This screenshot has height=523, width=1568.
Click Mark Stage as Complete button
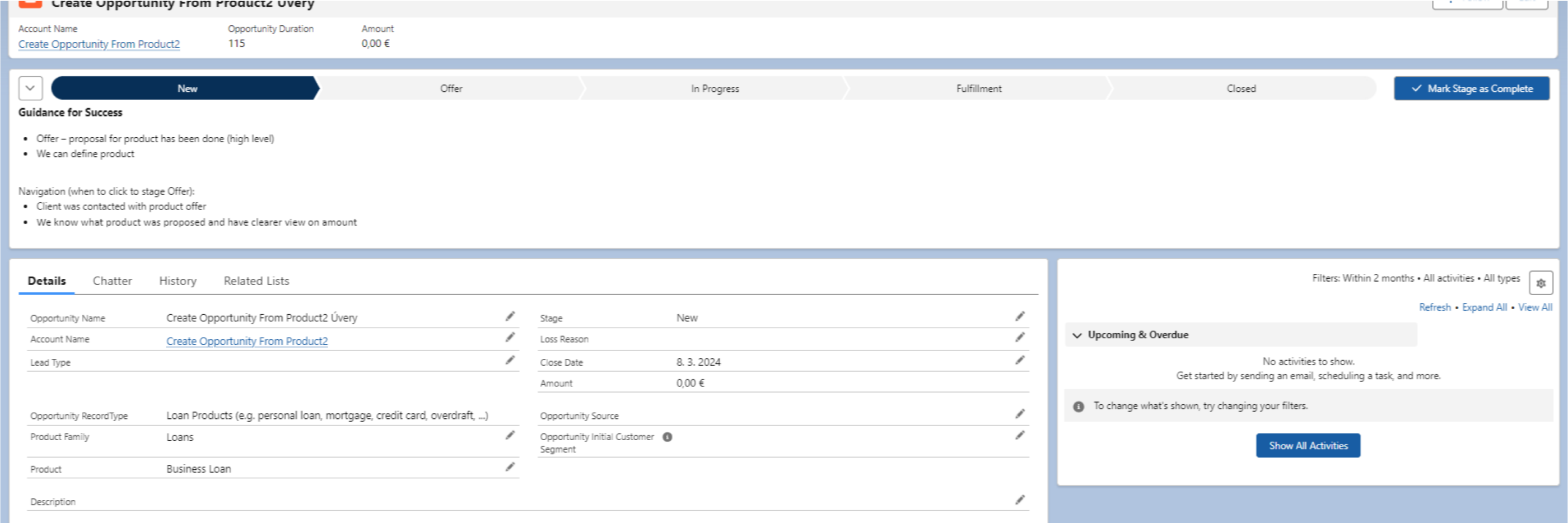[x=1471, y=88]
